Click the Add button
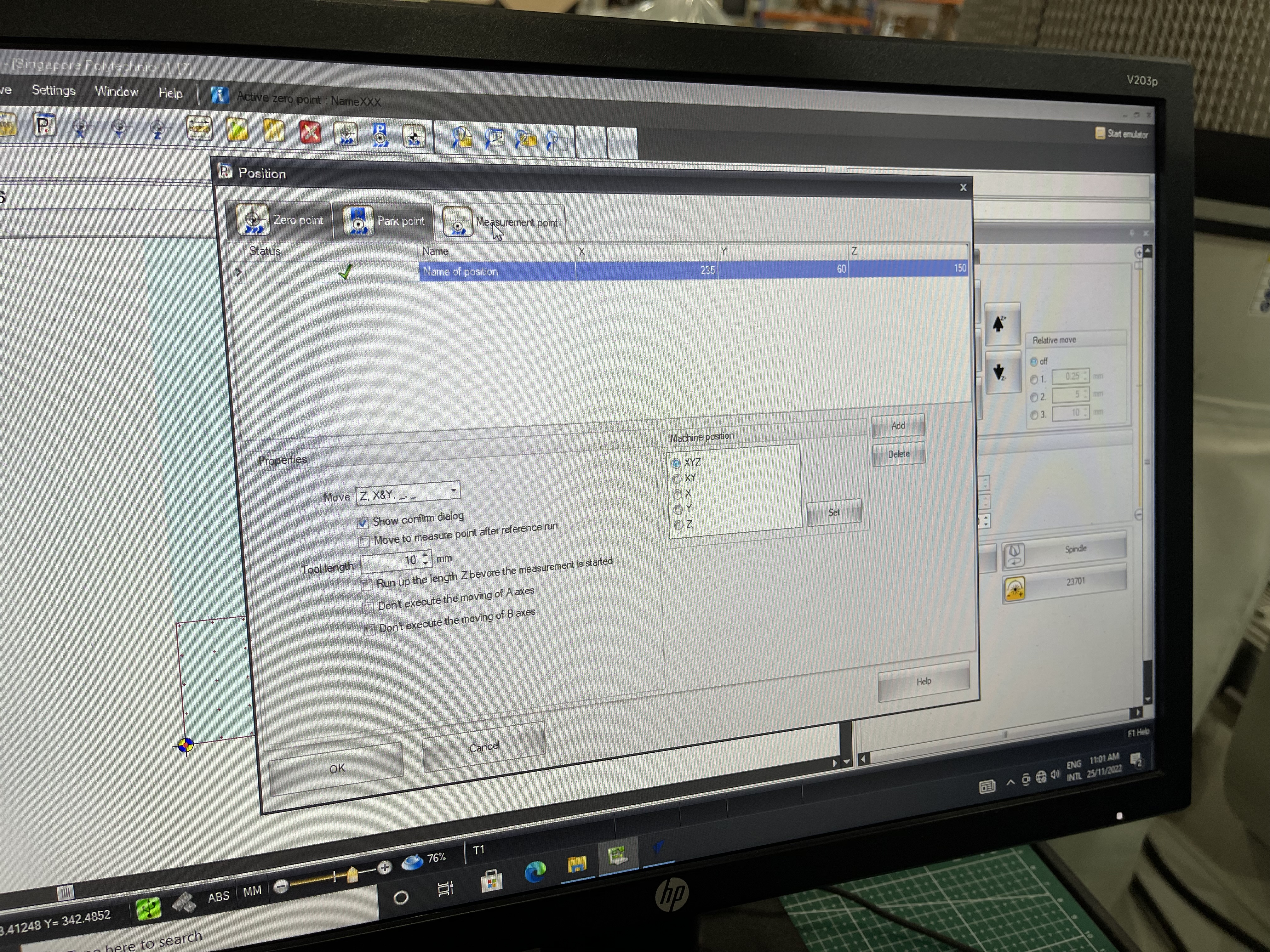This screenshot has height=952, width=1270. pyautogui.click(x=898, y=425)
